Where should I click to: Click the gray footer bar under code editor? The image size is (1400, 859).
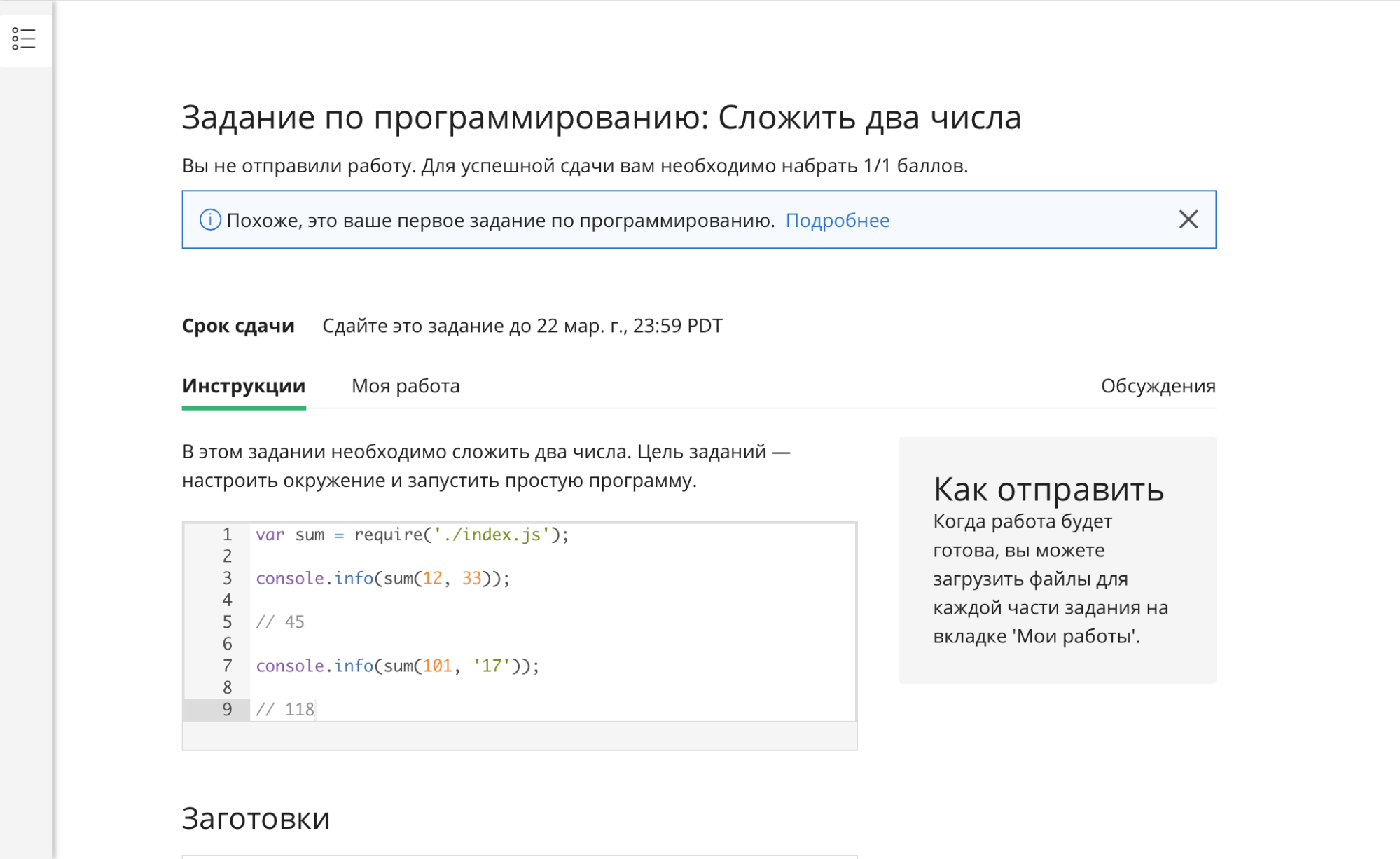(519, 736)
